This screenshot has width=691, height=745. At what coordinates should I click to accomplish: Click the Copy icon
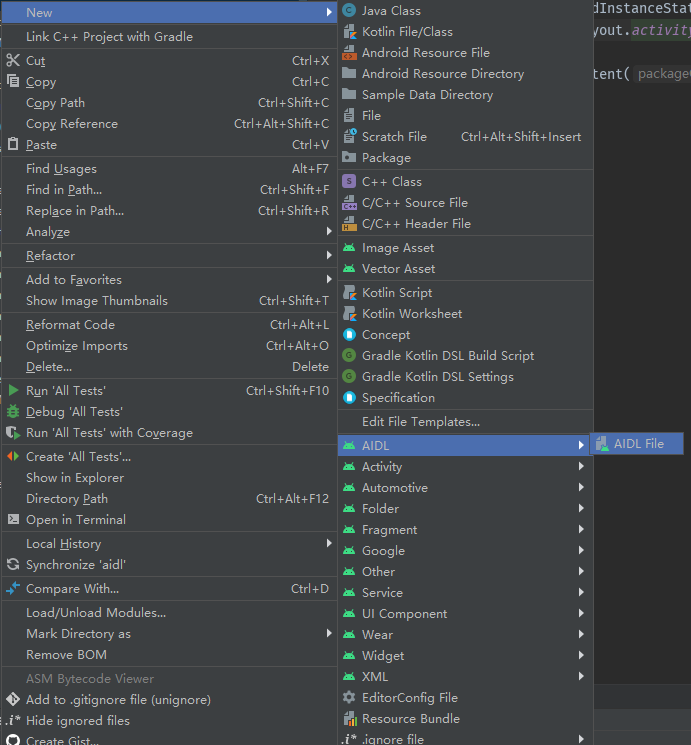point(13,81)
